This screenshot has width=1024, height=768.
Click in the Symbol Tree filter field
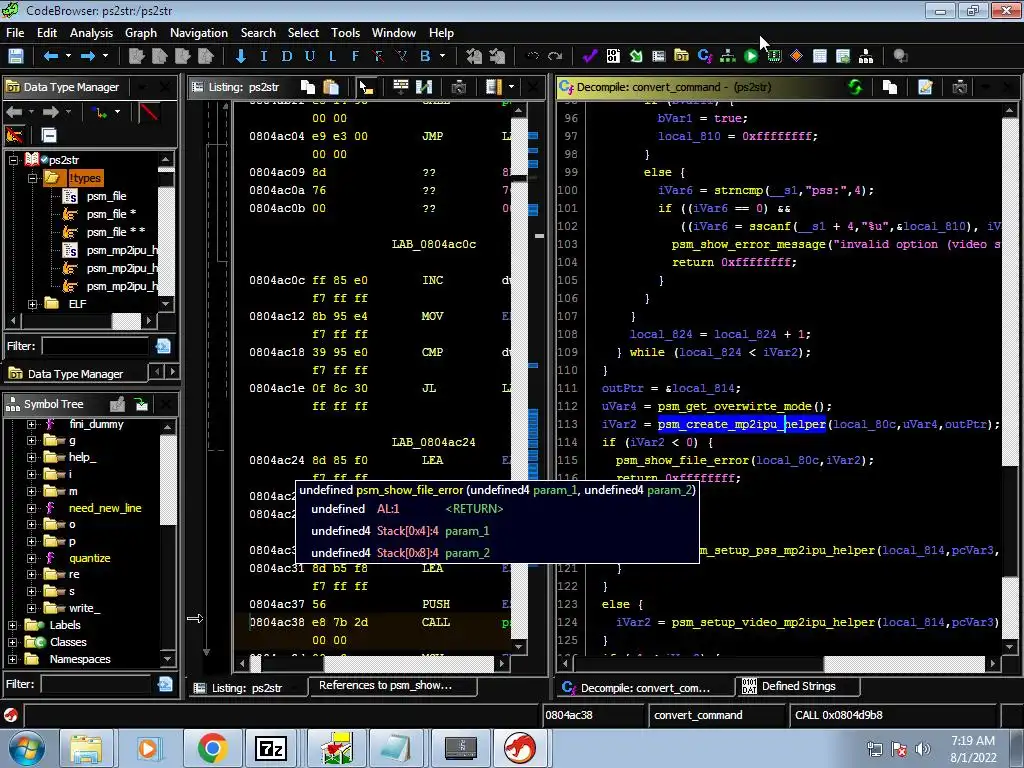96,684
